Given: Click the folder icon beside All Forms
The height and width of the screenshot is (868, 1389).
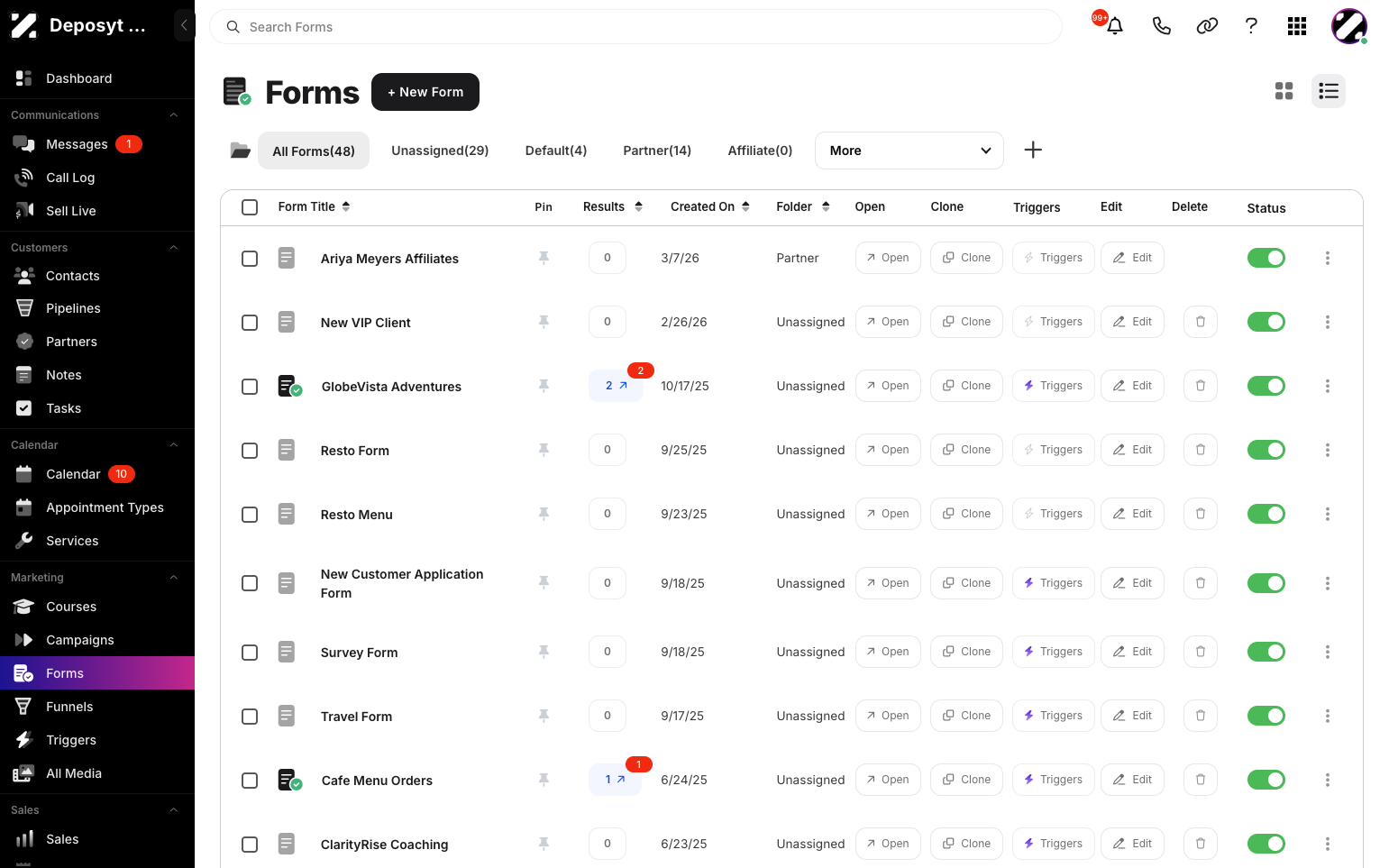Looking at the screenshot, I should (240, 151).
